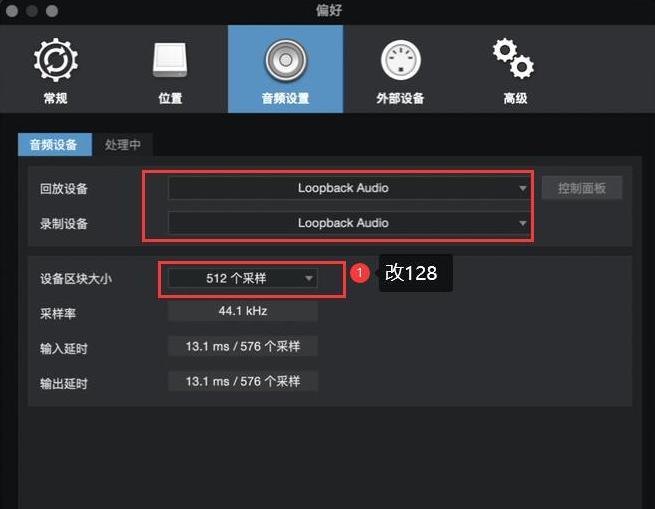Click the 设备区块大小 label

tap(76, 279)
